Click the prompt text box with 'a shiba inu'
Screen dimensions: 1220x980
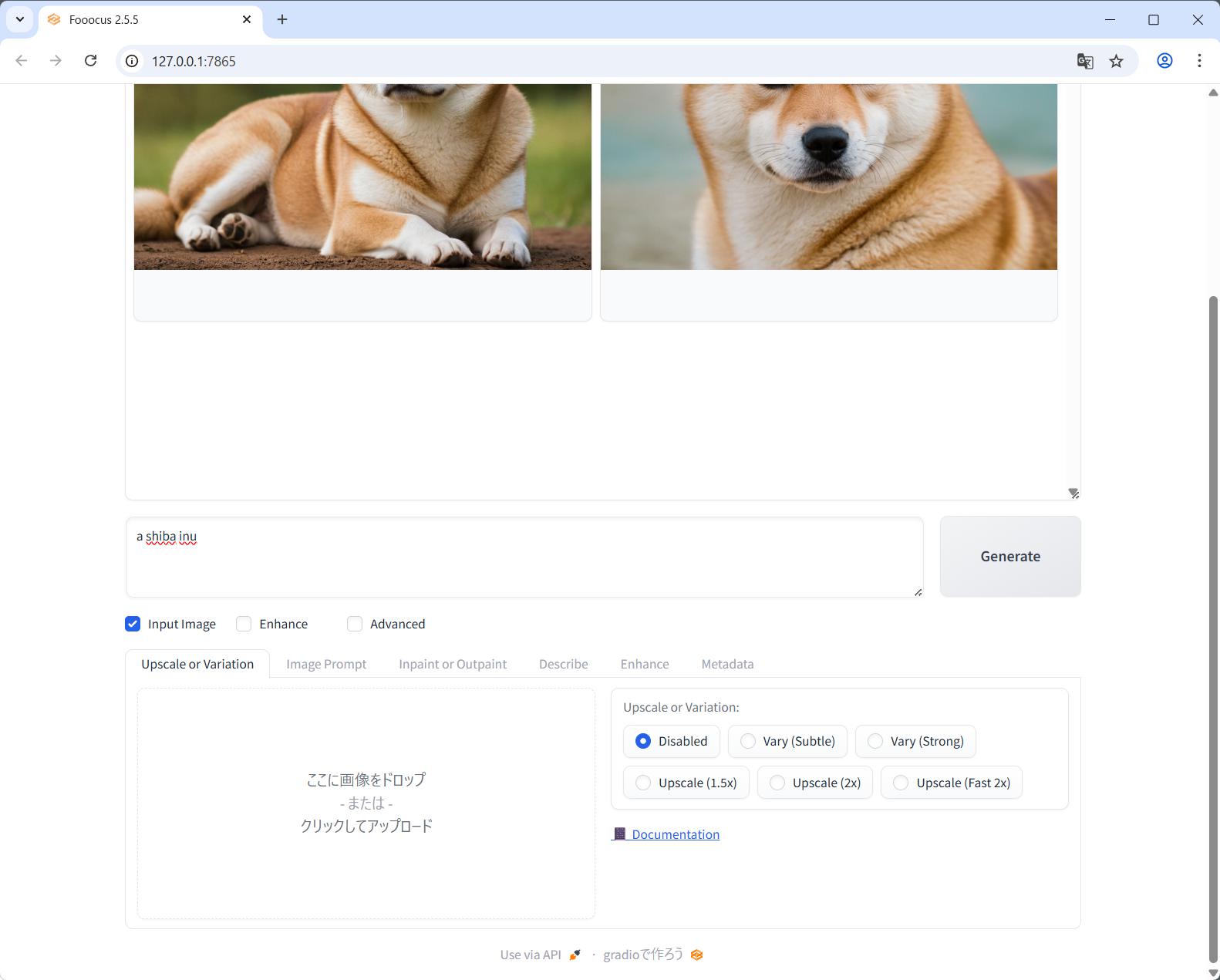[x=524, y=557]
